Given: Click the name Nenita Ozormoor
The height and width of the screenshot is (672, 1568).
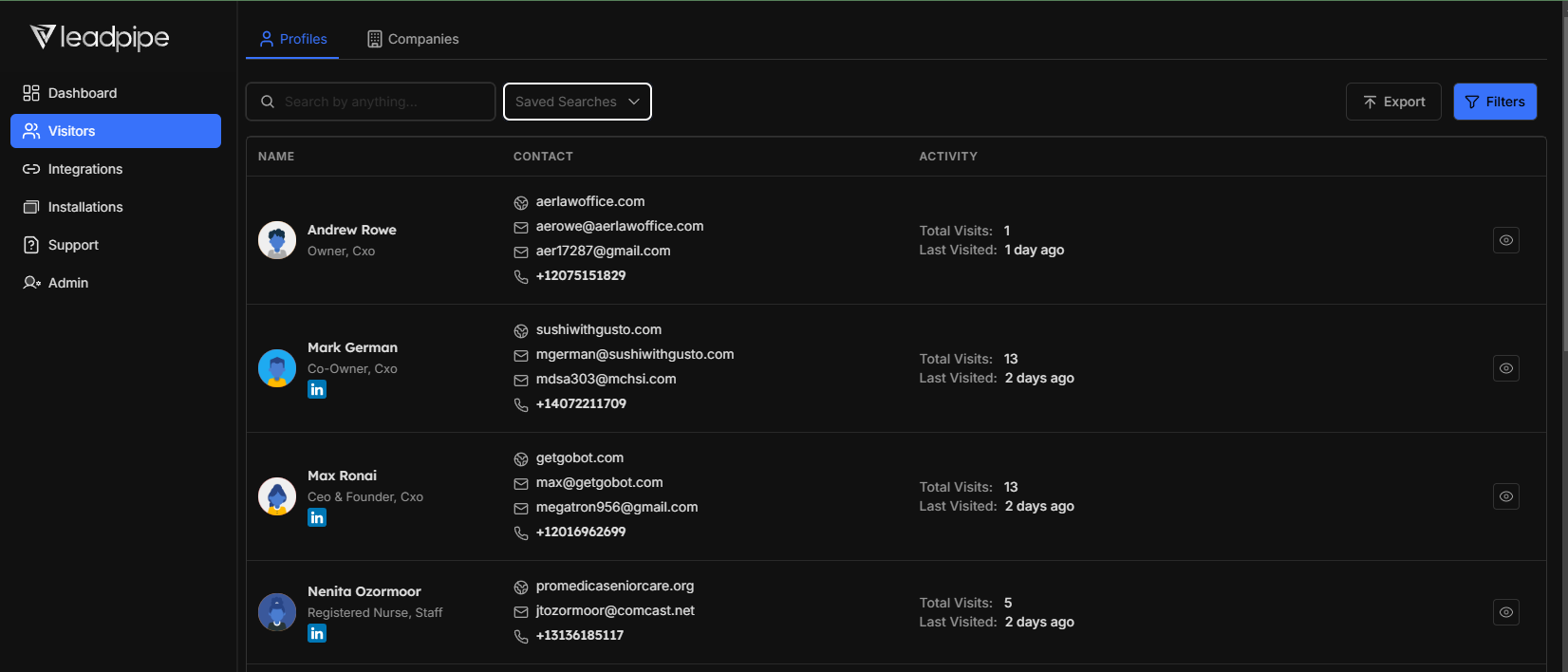Looking at the screenshot, I should click(x=364, y=591).
